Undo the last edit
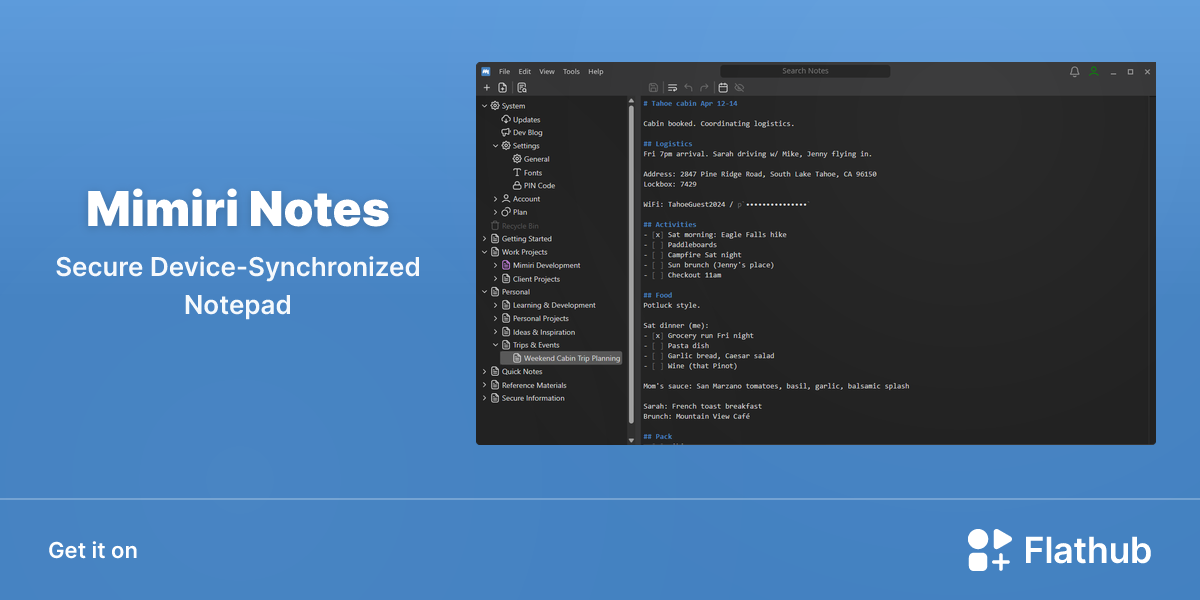This screenshot has width=1200, height=600. [x=689, y=88]
